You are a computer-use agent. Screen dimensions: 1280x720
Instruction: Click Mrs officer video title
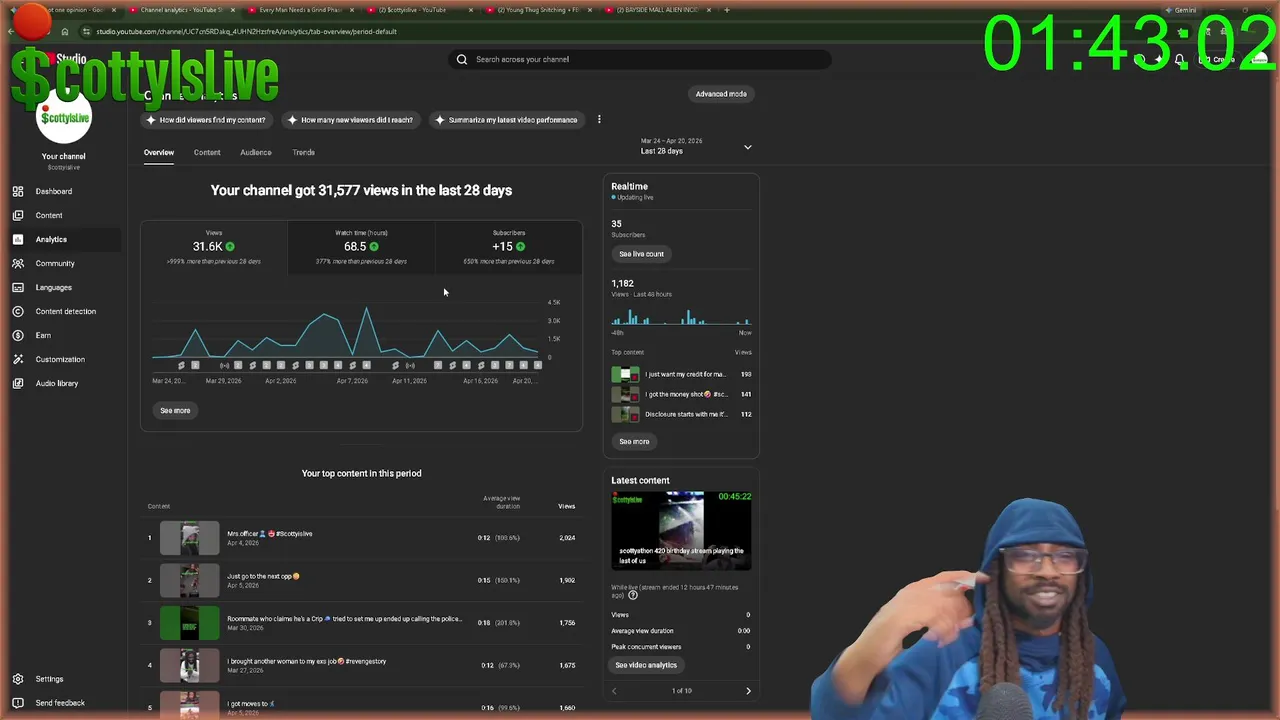point(270,534)
